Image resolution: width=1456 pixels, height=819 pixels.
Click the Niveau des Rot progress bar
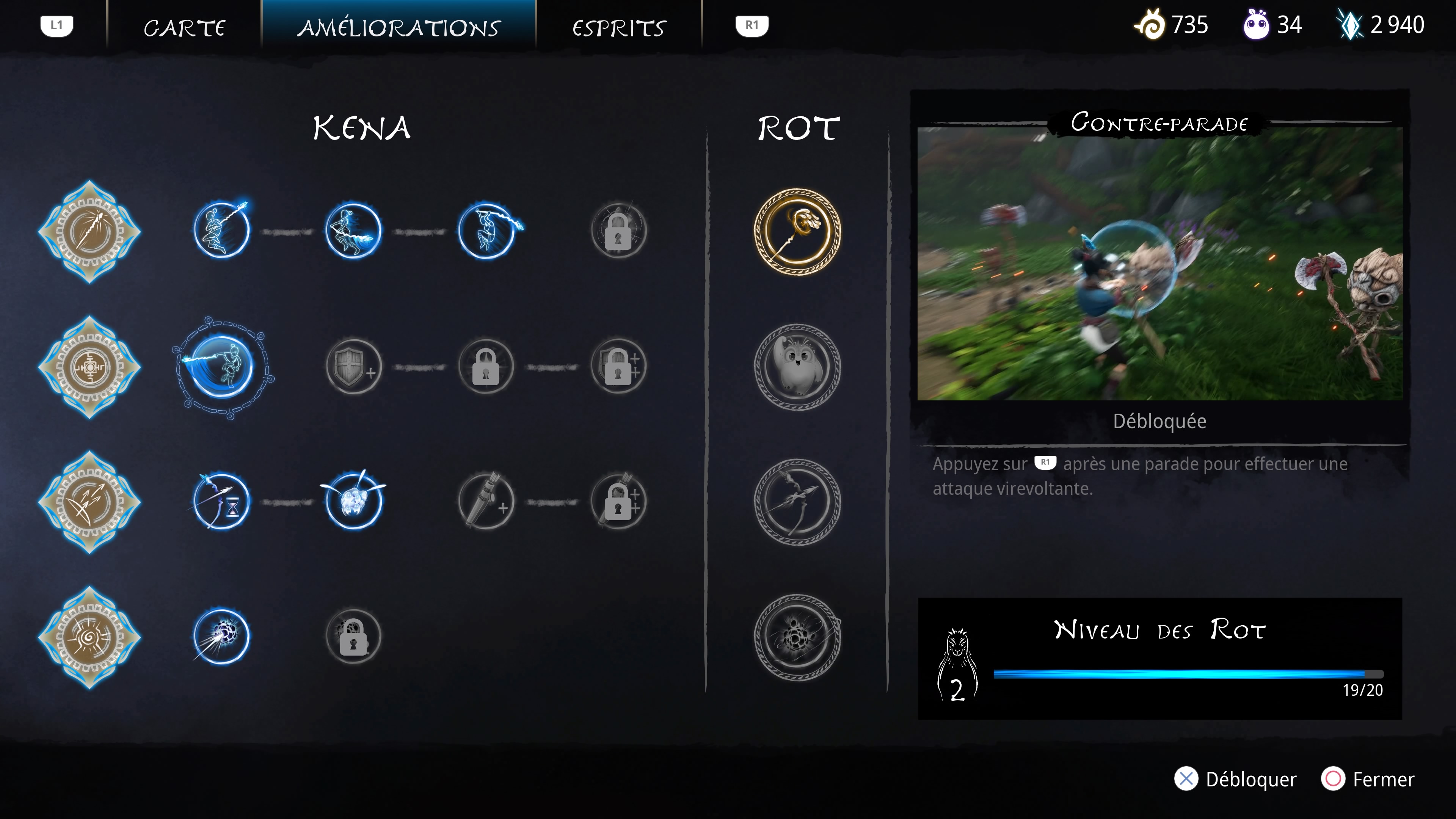(1188, 674)
